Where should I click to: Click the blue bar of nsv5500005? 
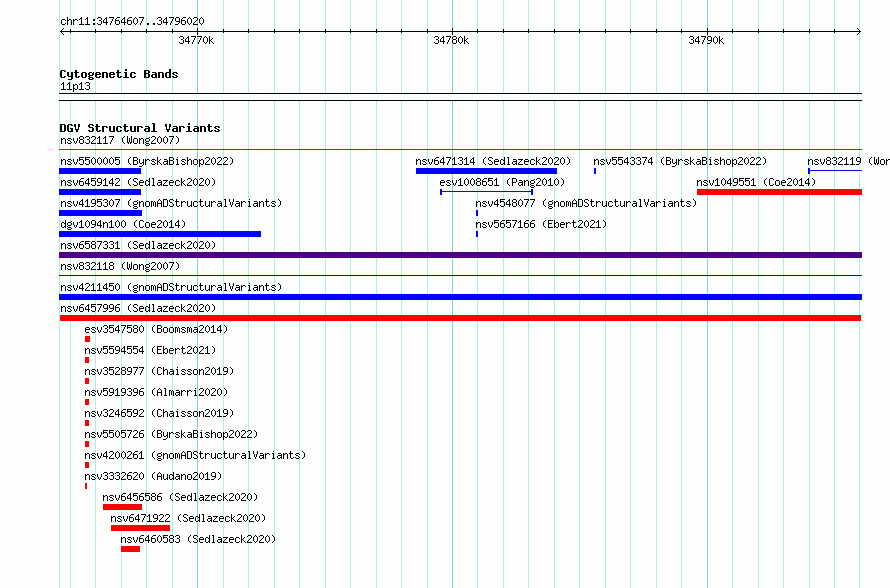[100, 171]
